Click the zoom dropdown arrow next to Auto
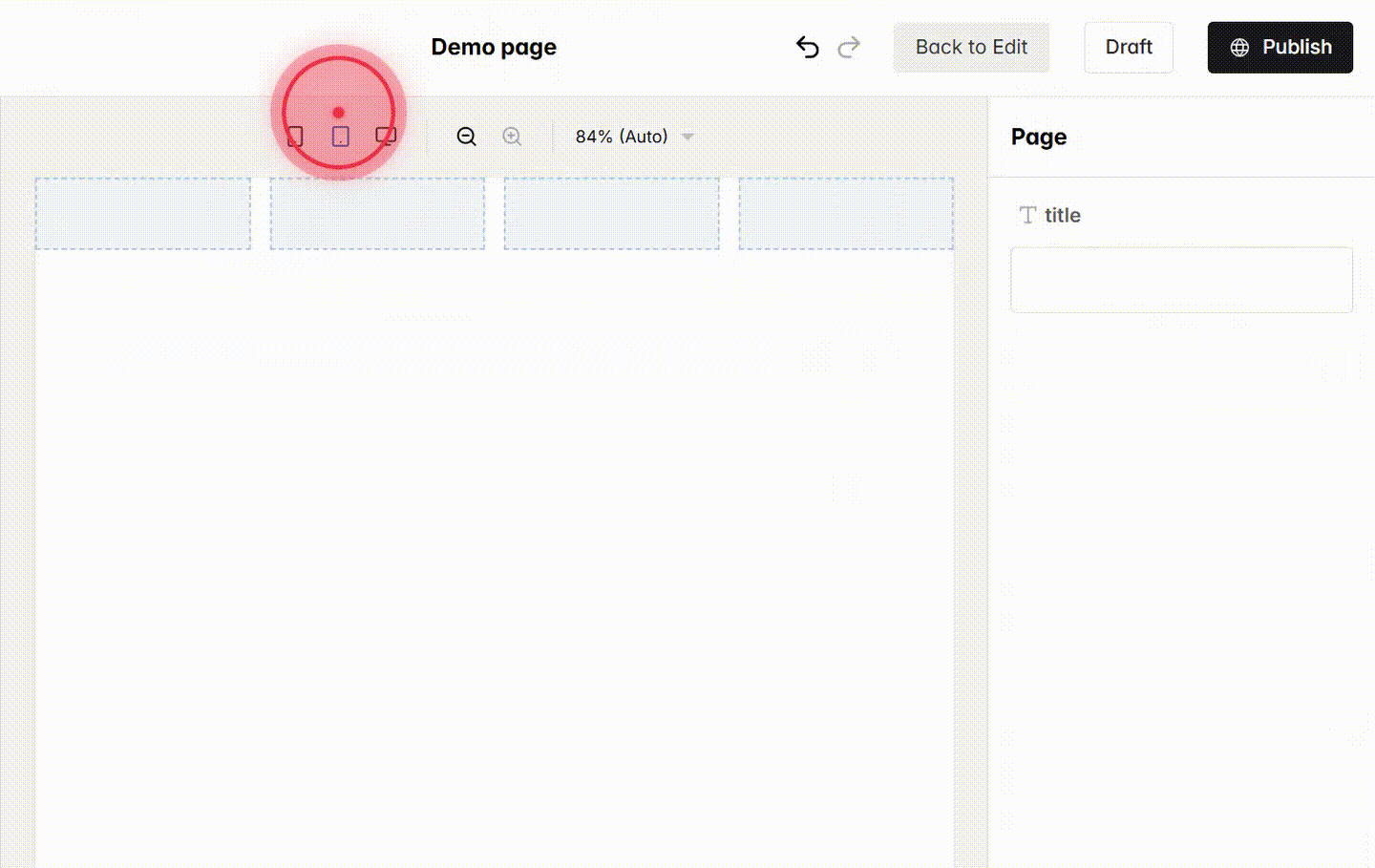The height and width of the screenshot is (868, 1375). click(687, 137)
